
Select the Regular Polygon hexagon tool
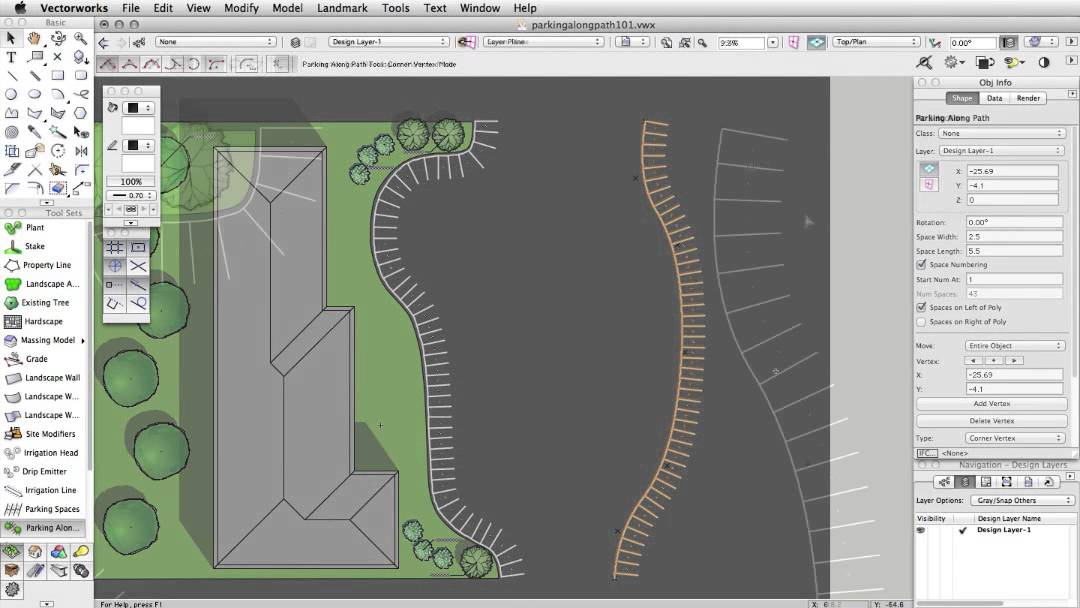click(81, 113)
